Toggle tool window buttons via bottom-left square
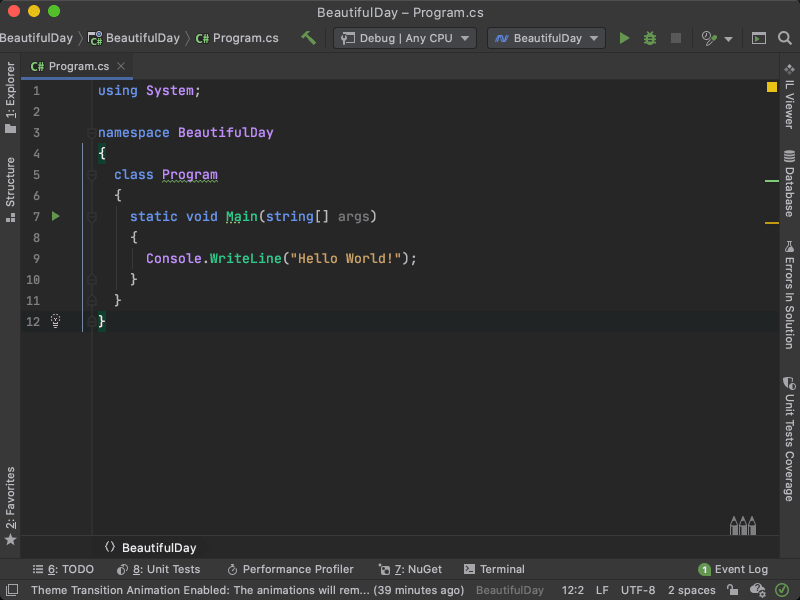The width and height of the screenshot is (800, 600). tap(12, 590)
